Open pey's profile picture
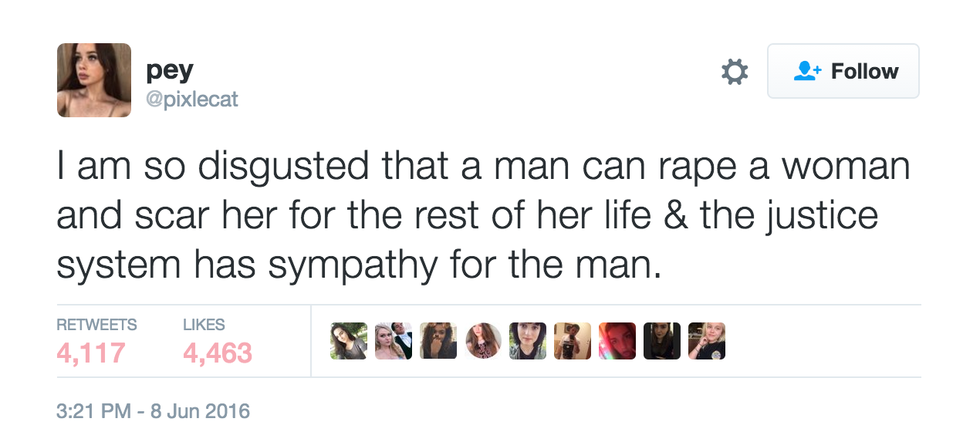This screenshot has width=980, height=432. click(94, 80)
